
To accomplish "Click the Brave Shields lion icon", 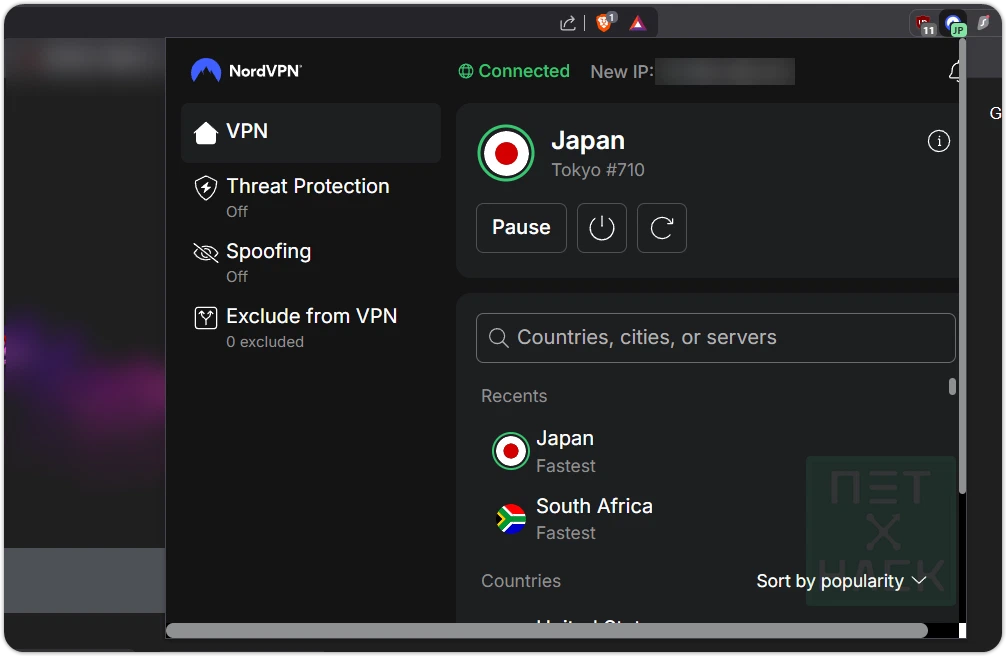I will [605, 21].
